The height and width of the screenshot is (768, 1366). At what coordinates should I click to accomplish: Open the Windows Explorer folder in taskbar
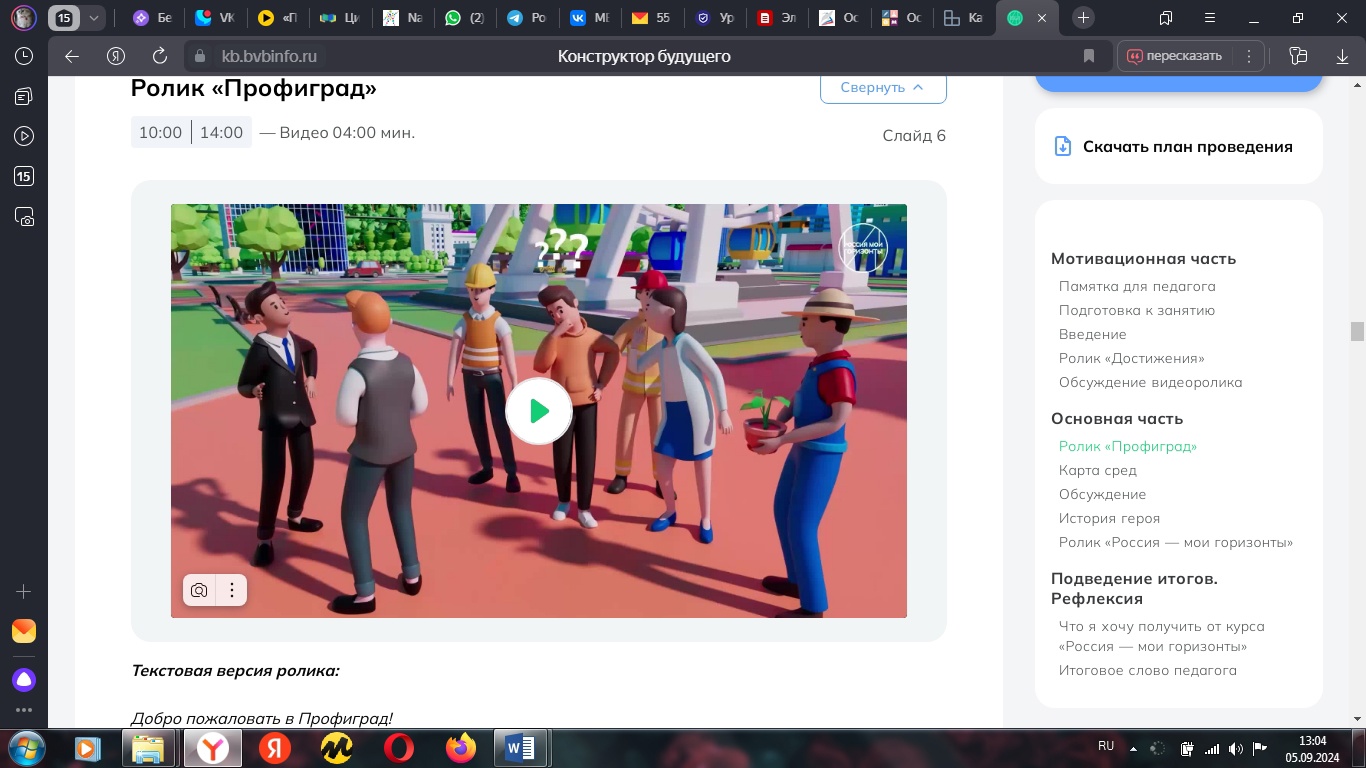pos(148,748)
